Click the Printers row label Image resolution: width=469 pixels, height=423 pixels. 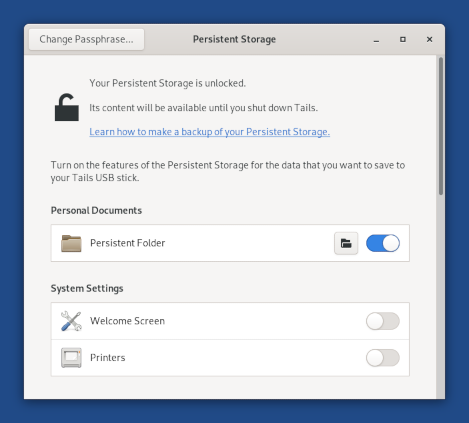[x=108, y=358]
